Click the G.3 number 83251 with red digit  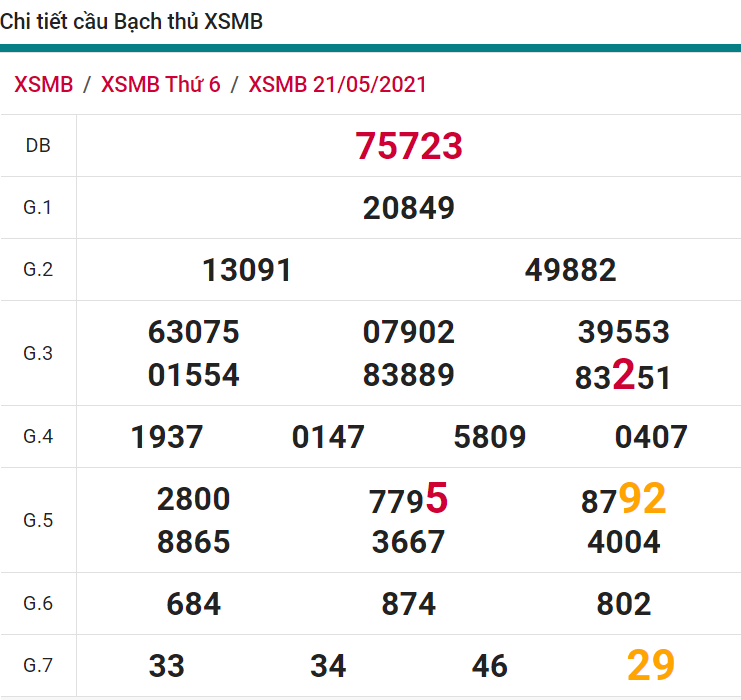[623, 377]
